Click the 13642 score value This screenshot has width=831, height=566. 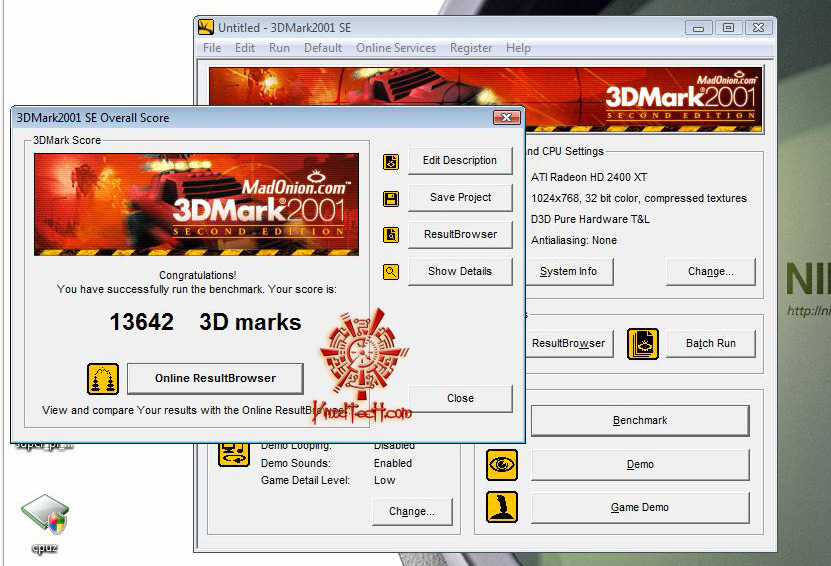click(x=142, y=322)
